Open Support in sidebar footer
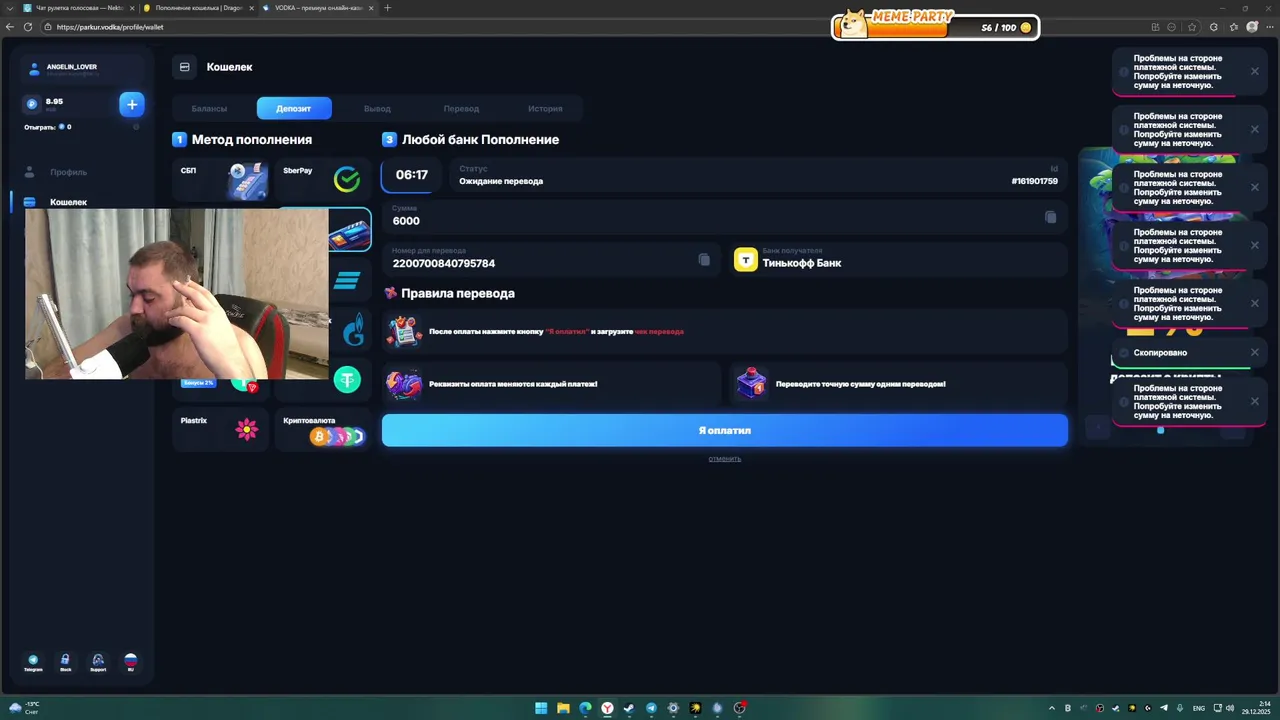The height and width of the screenshot is (720, 1280). click(98, 663)
